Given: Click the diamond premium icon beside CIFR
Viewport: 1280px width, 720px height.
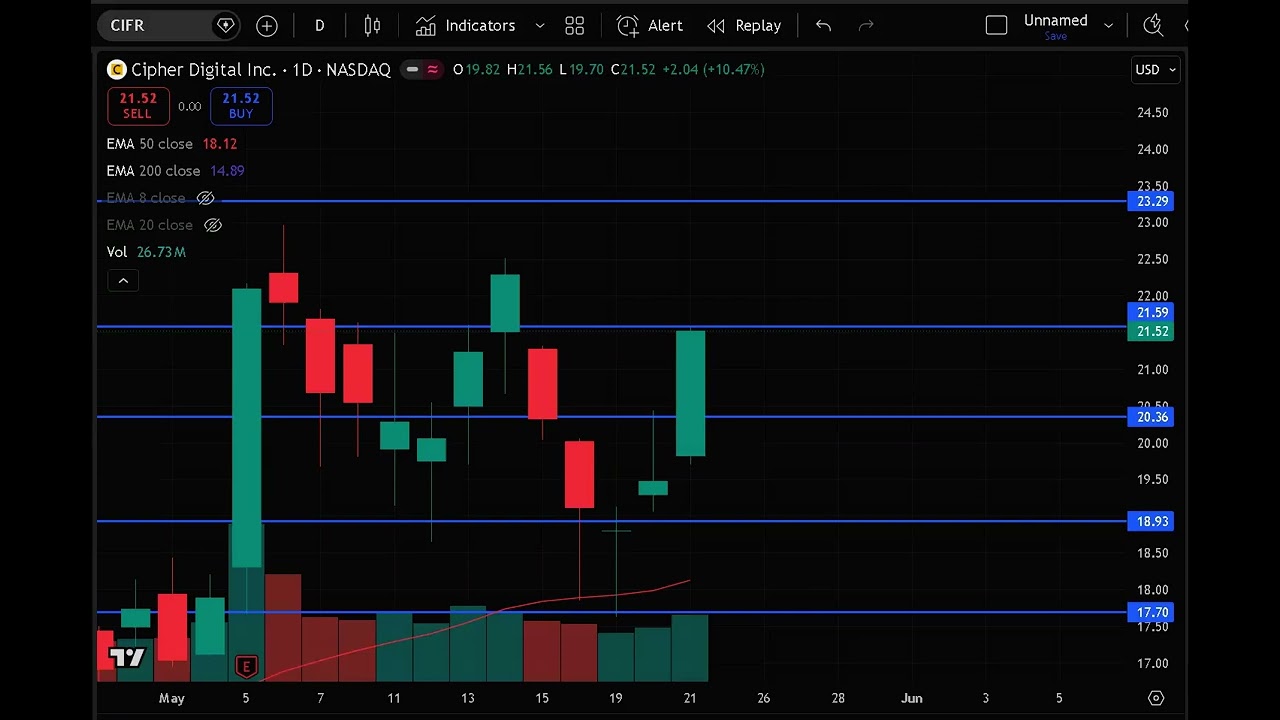Looking at the screenshot, I should pyautogui.click(x=226, y=26).
